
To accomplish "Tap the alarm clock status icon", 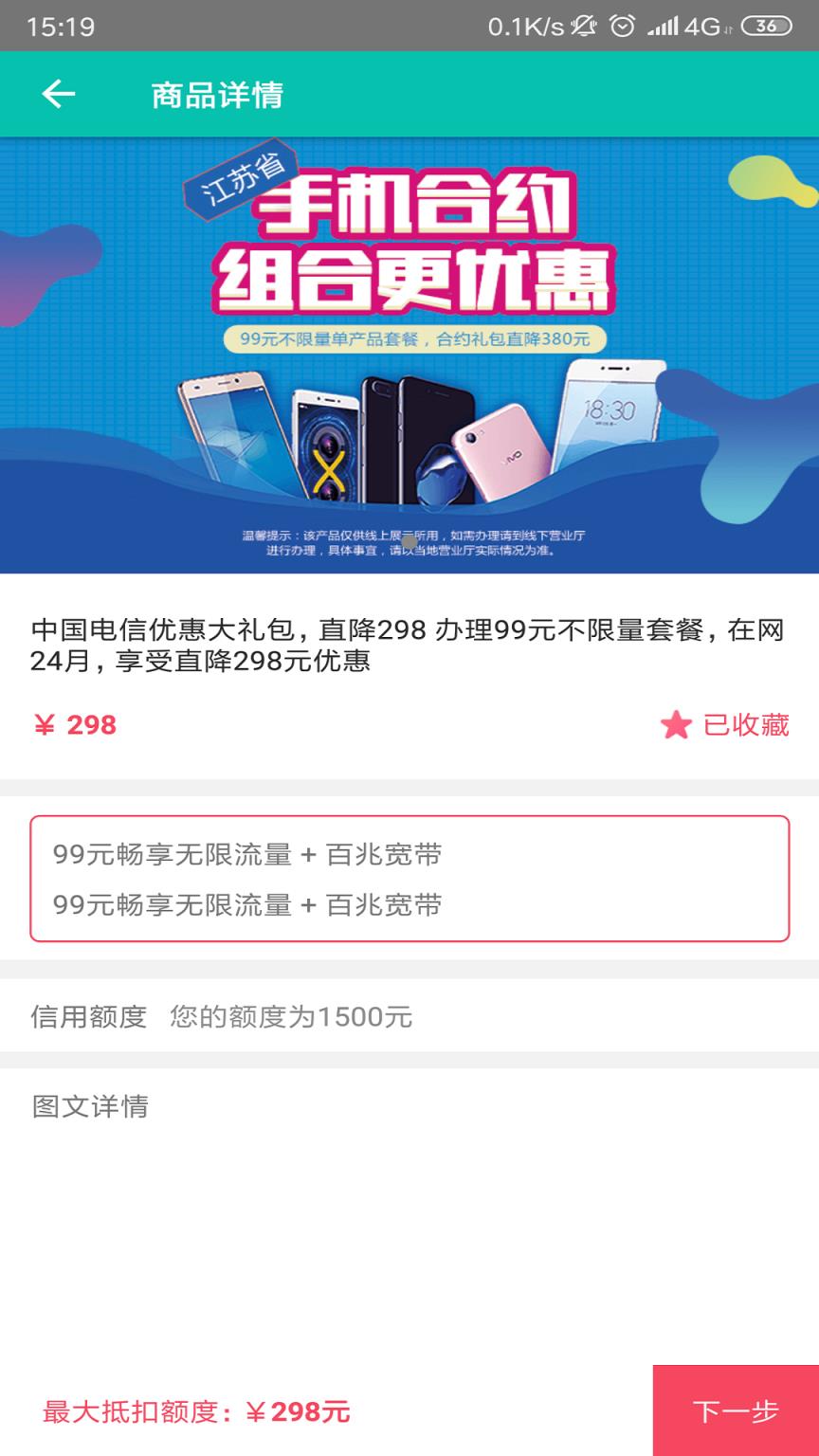I will pyautogui.click(x=622, y=27).
